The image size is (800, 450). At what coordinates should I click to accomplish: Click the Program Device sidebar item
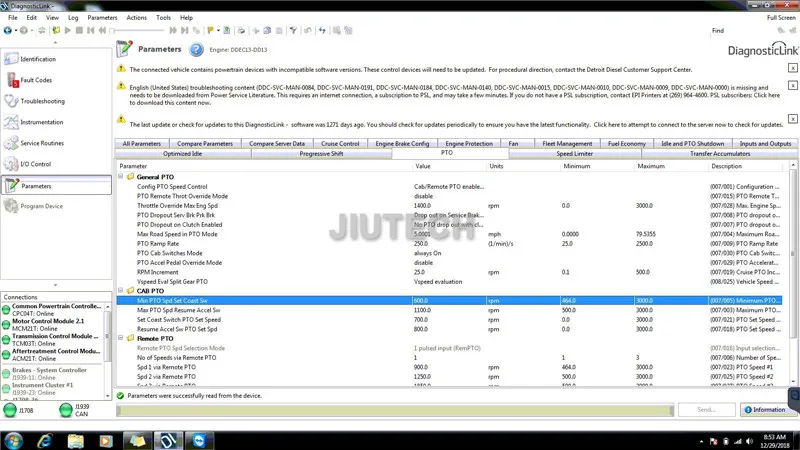pyautogui.click(x=56, y=206)
